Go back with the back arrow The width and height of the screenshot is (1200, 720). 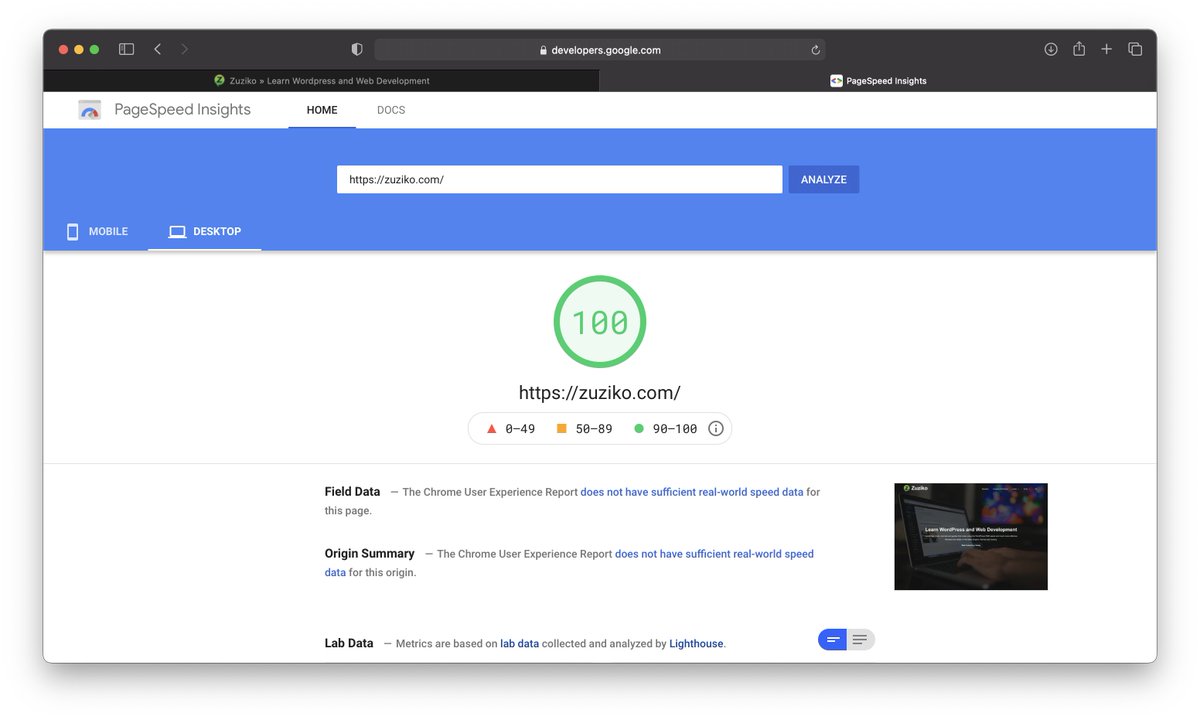point(157,49)
